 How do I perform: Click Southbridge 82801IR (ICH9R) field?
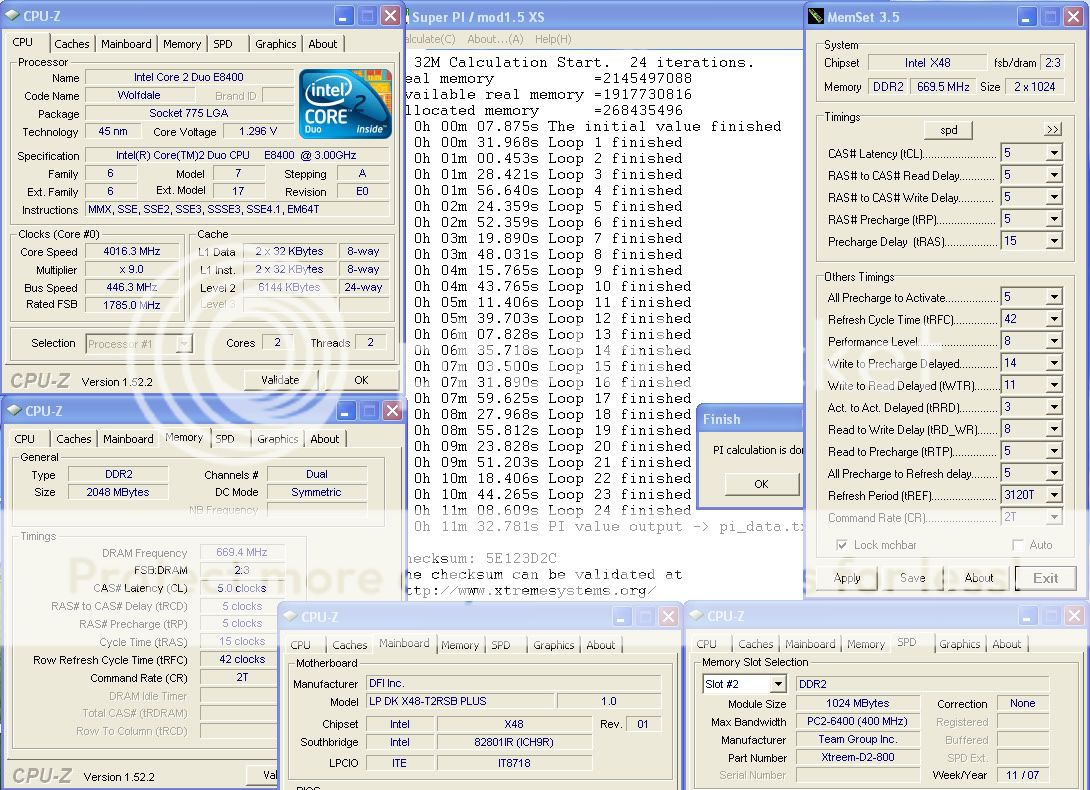coord(514,742)
